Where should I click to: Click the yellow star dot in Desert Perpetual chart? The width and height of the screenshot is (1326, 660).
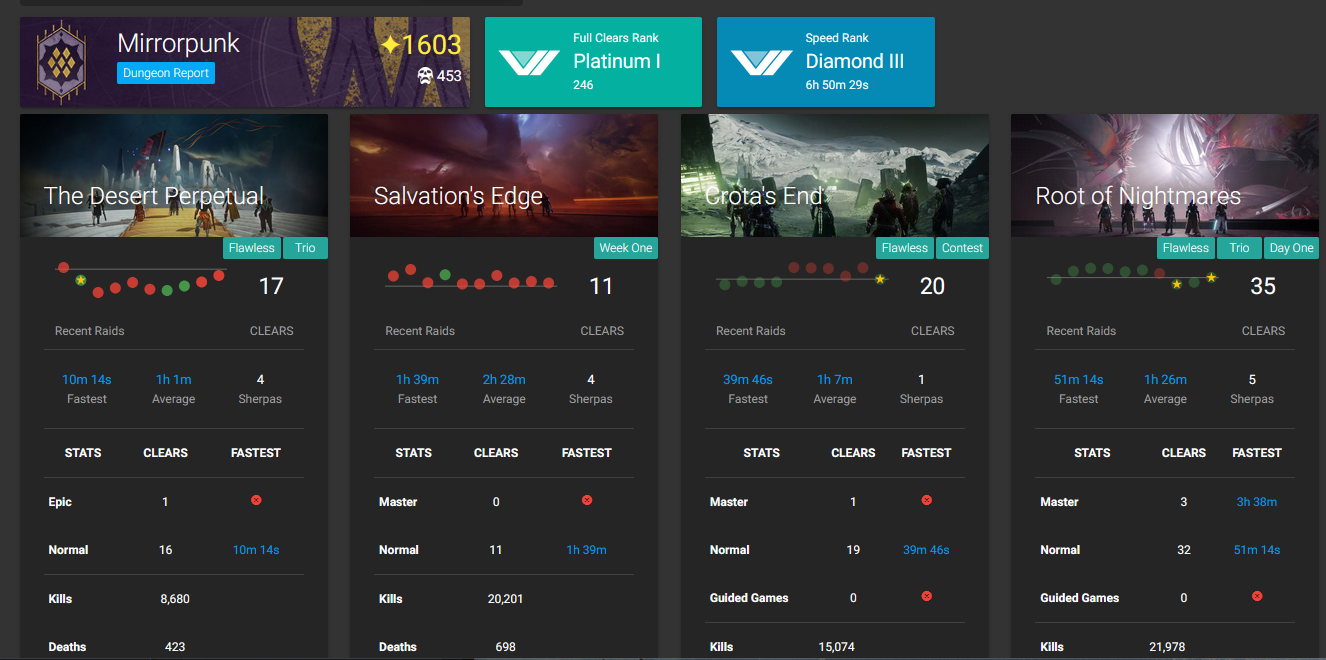(x=81, y=280)
